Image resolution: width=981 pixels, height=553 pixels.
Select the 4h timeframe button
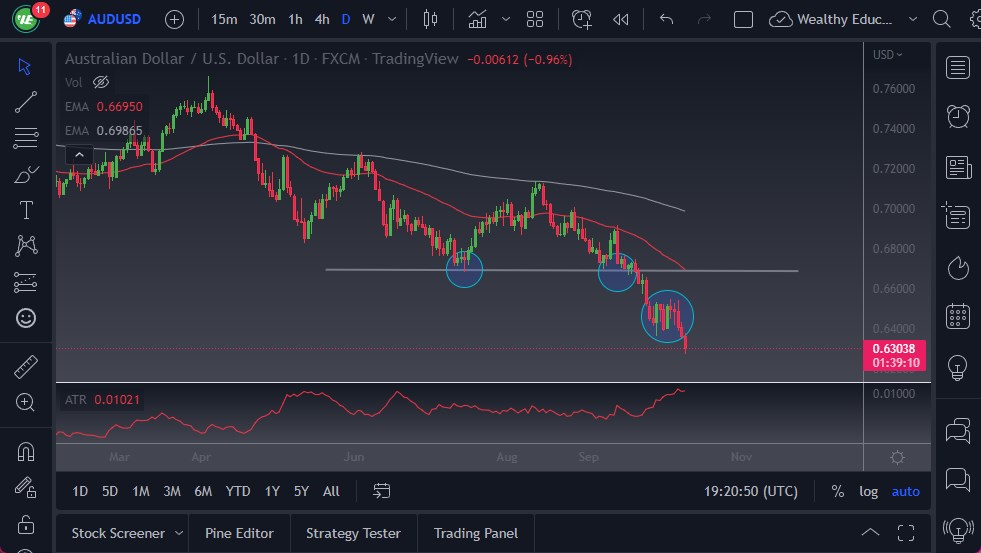pyautogui.click(x=321, y=19)
